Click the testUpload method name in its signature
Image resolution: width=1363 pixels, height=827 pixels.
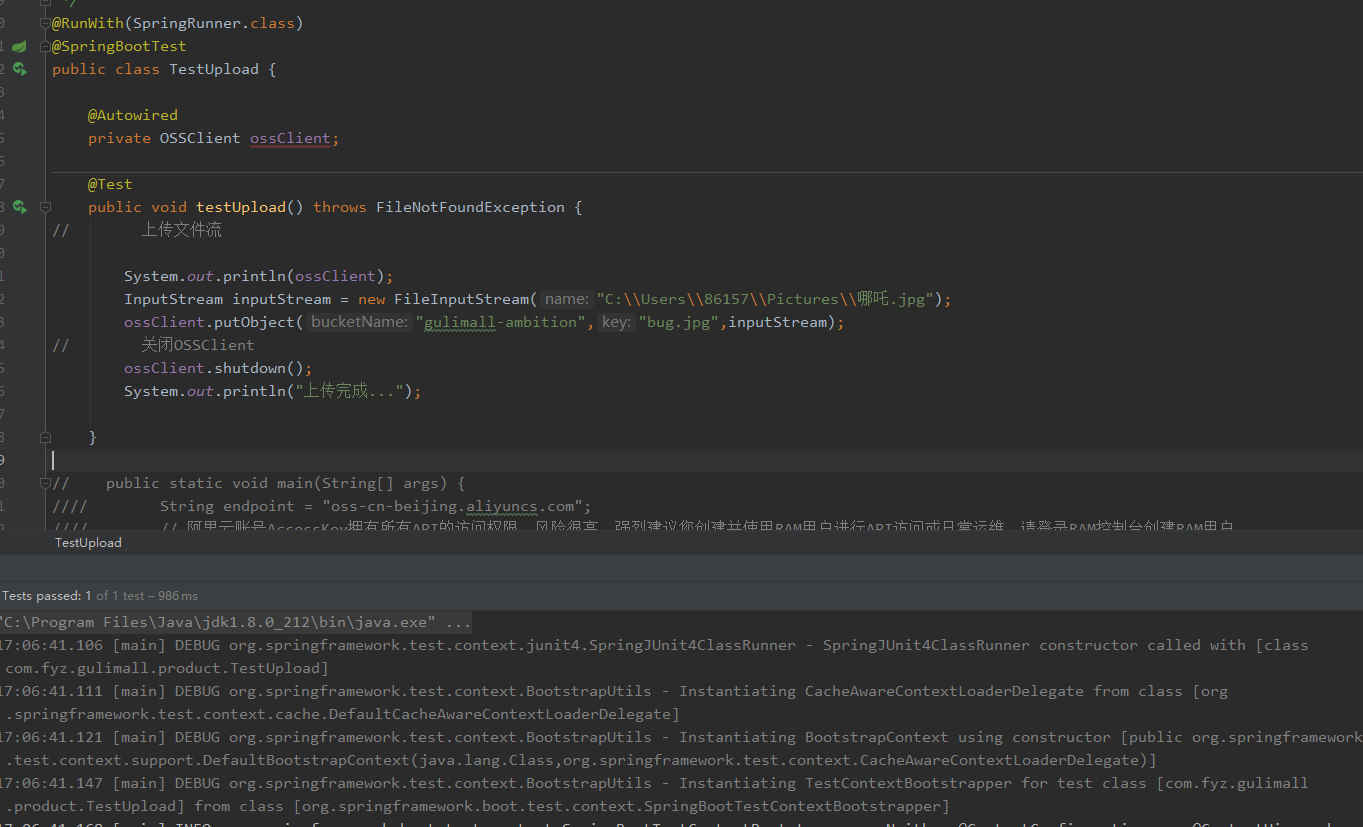241,207
